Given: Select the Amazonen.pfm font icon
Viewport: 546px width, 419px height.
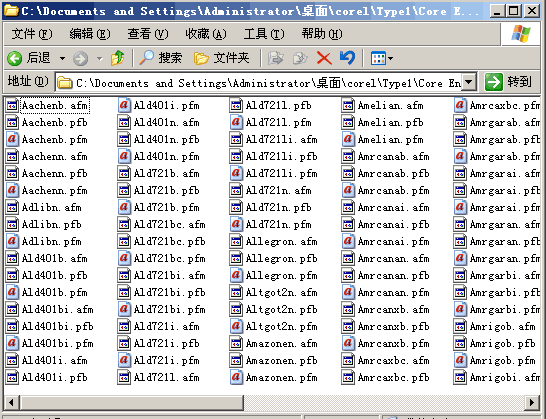Looking at the screenshot, I should (236, 378).
